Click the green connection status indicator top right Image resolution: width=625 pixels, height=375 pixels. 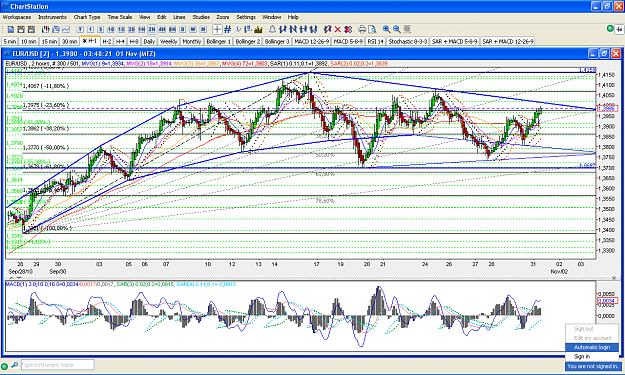click(610, 28)
